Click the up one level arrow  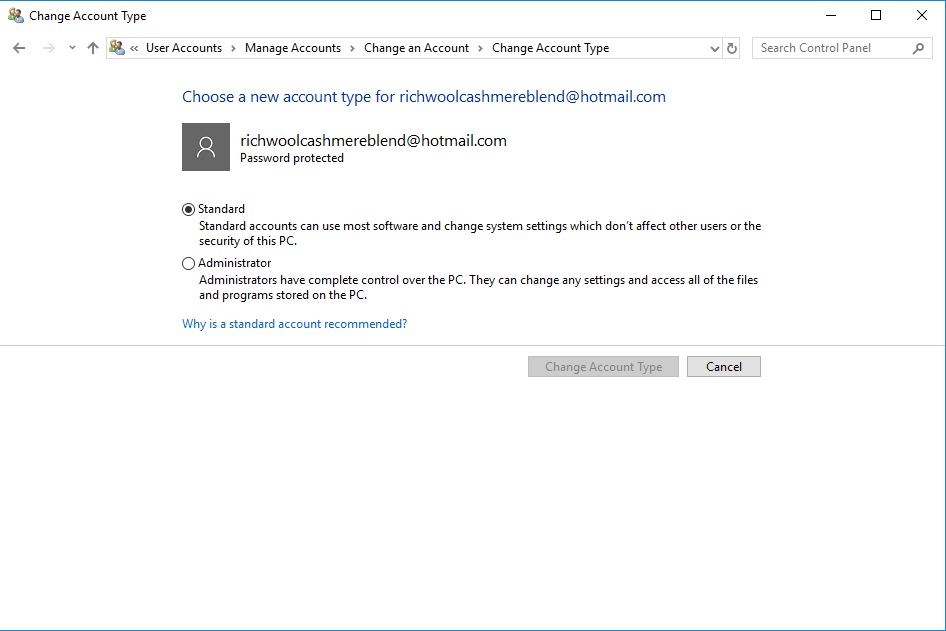(92, 47)
